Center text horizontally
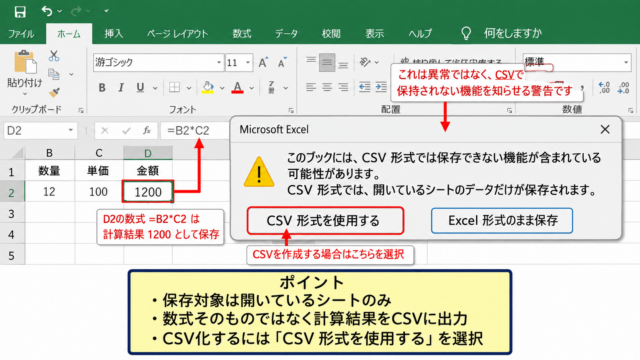The image size is (640, 360). click(x=327, y=87)
